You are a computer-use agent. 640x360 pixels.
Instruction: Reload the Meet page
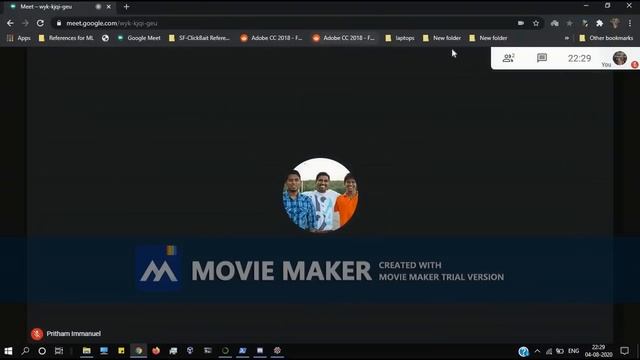pos(40,23)
